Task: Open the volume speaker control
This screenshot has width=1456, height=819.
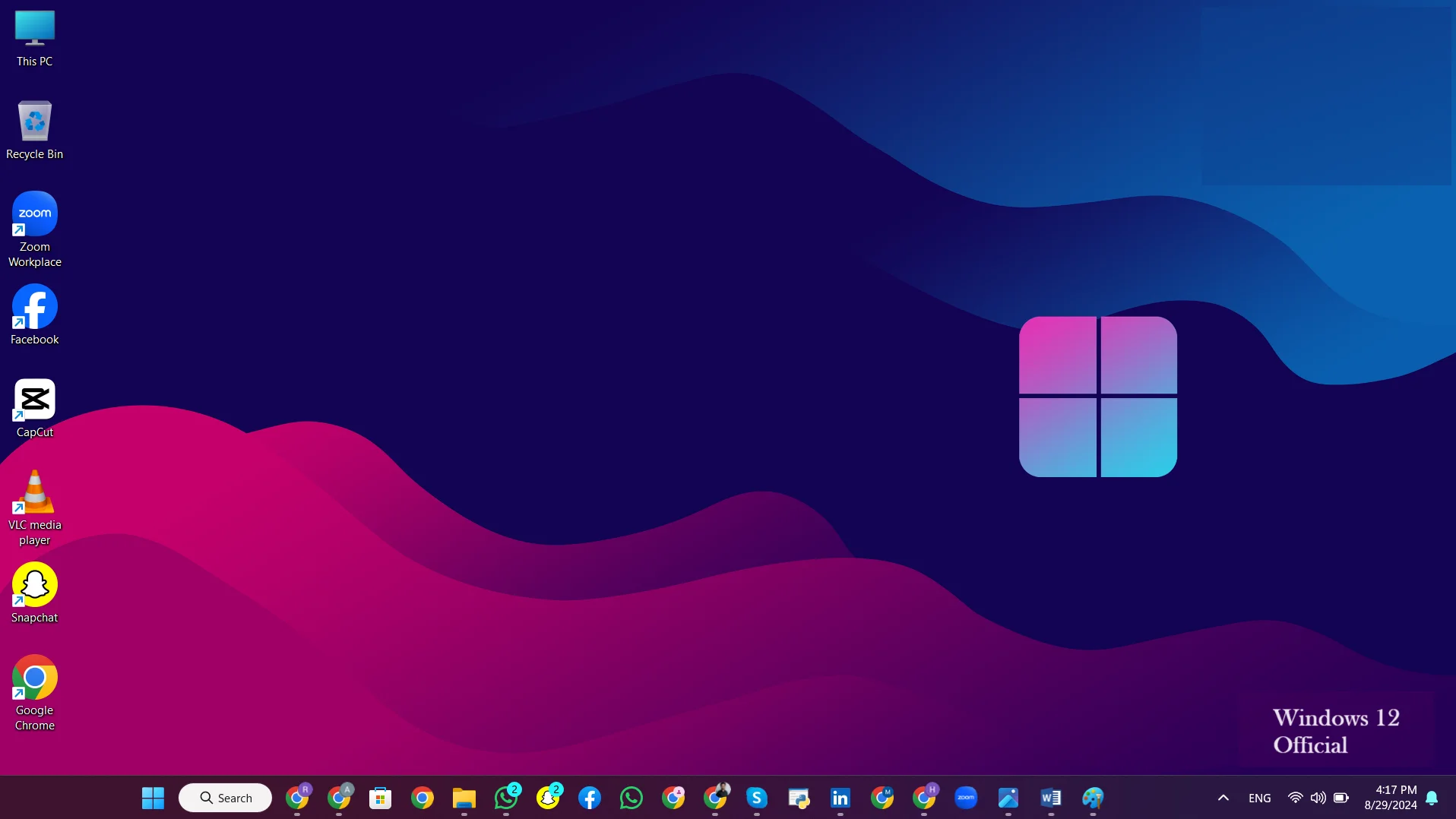Action: coord(1318,798)
